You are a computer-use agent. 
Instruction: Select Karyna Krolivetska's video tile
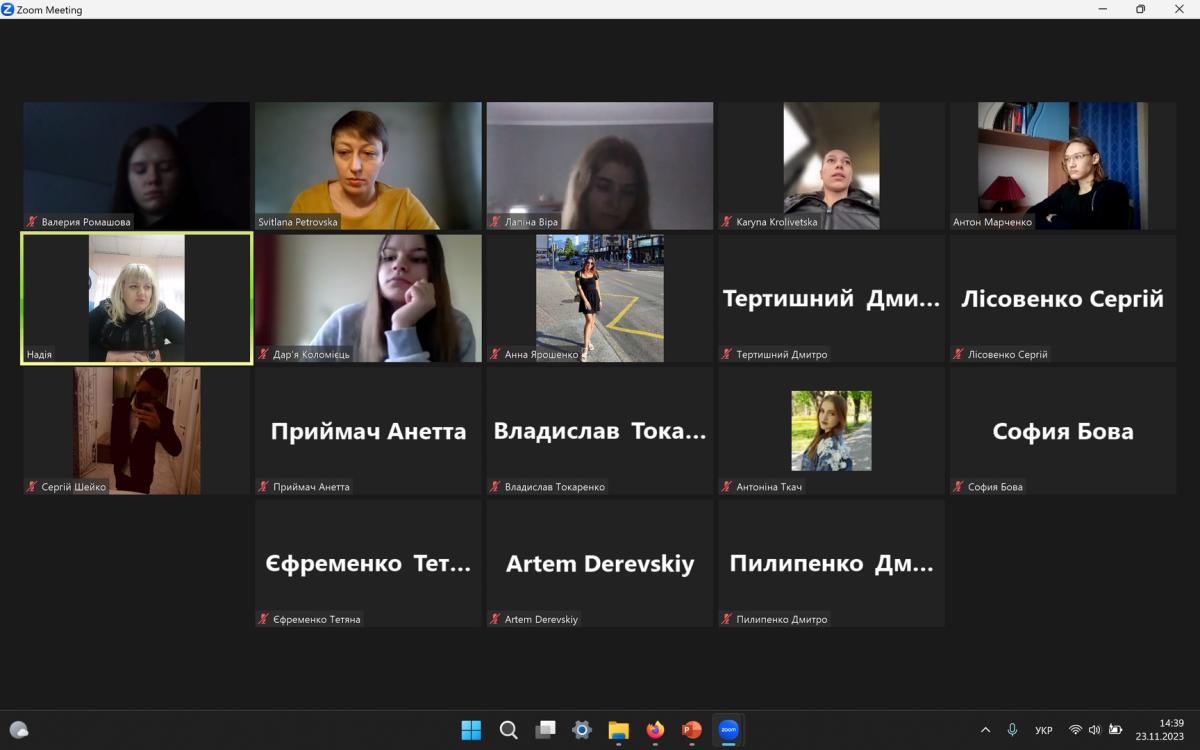(x=831, y=166)
